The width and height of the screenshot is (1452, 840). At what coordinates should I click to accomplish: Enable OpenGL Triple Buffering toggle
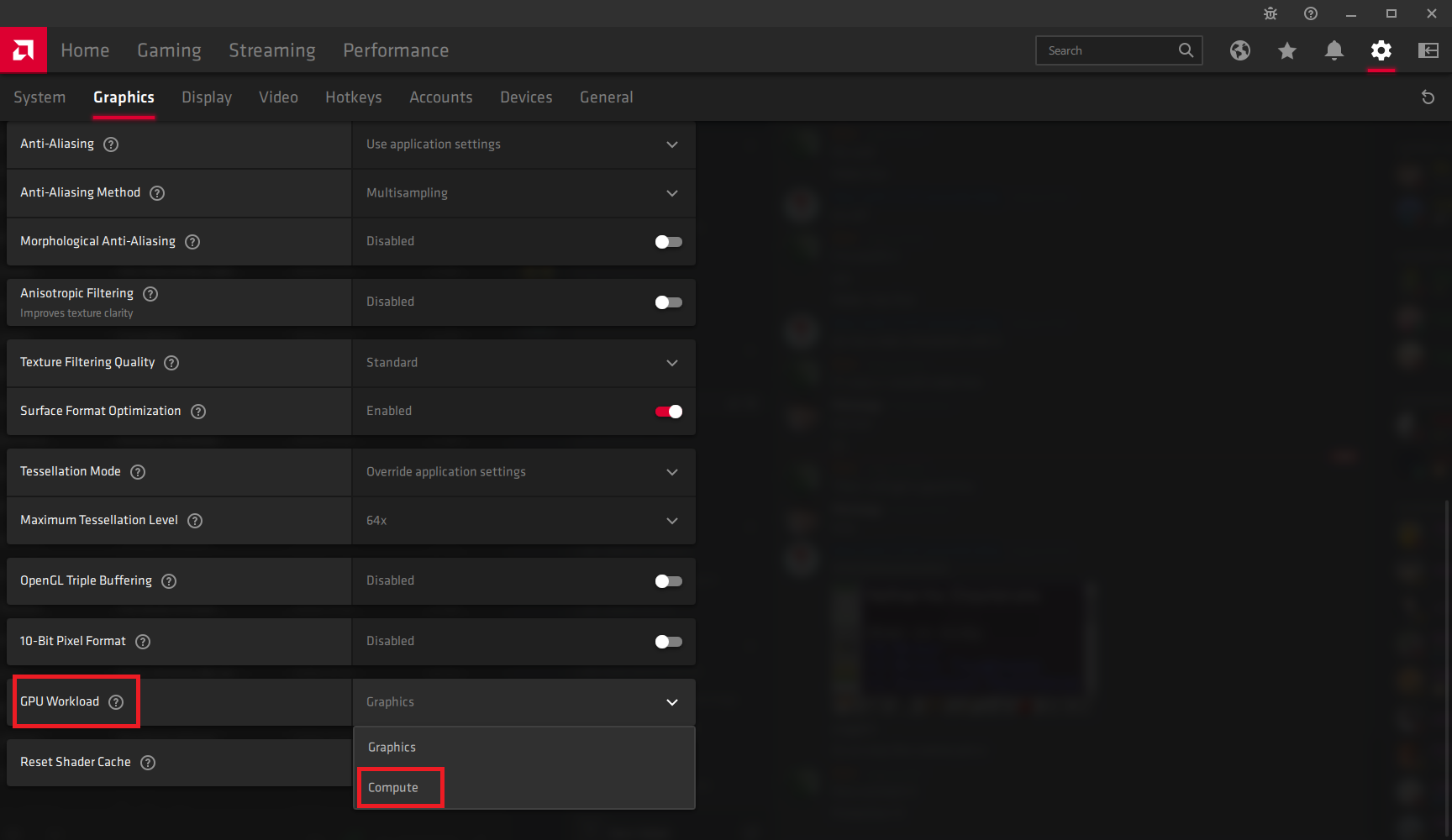click(x=669, y=581)
